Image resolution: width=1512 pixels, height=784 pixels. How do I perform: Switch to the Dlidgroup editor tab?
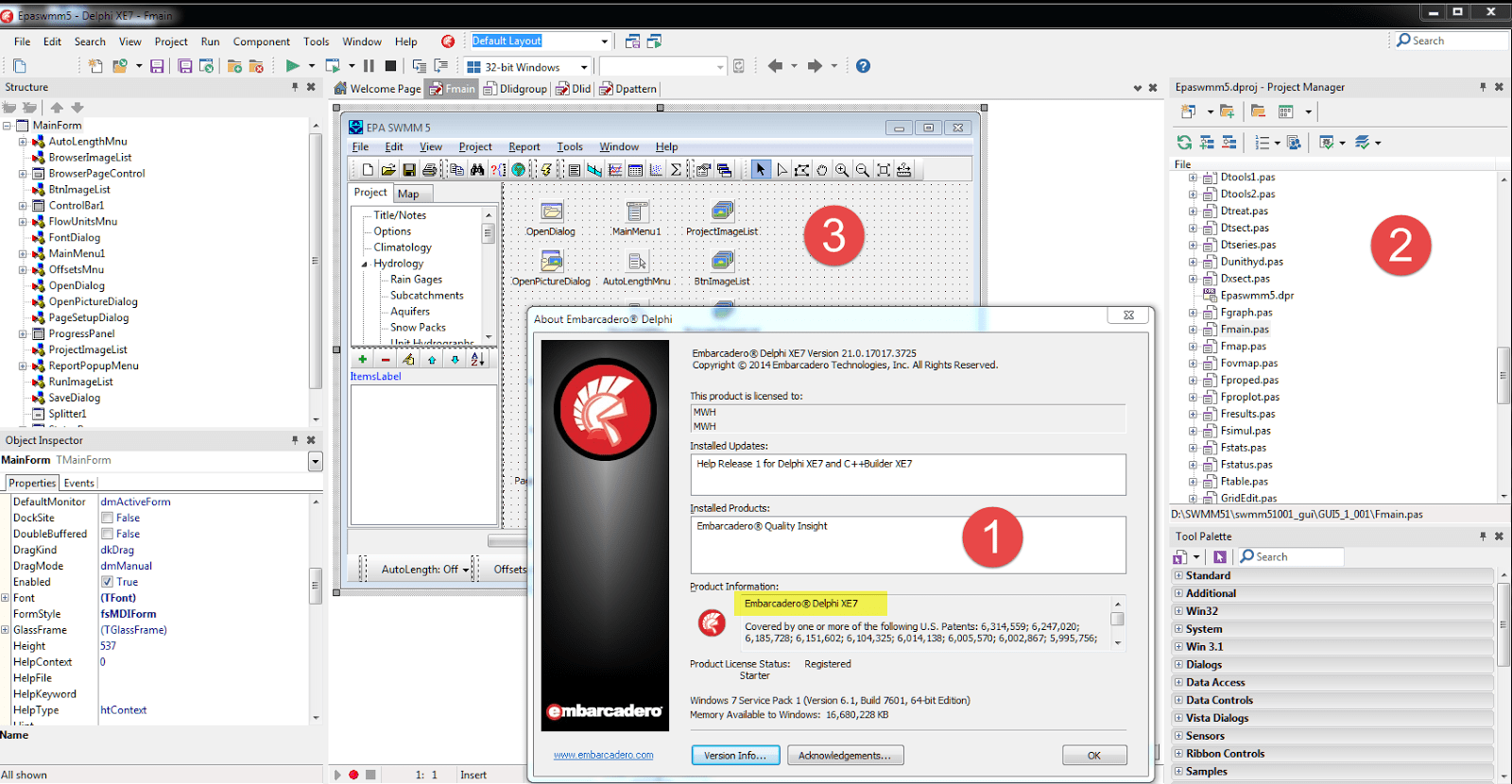pos(516,89)
